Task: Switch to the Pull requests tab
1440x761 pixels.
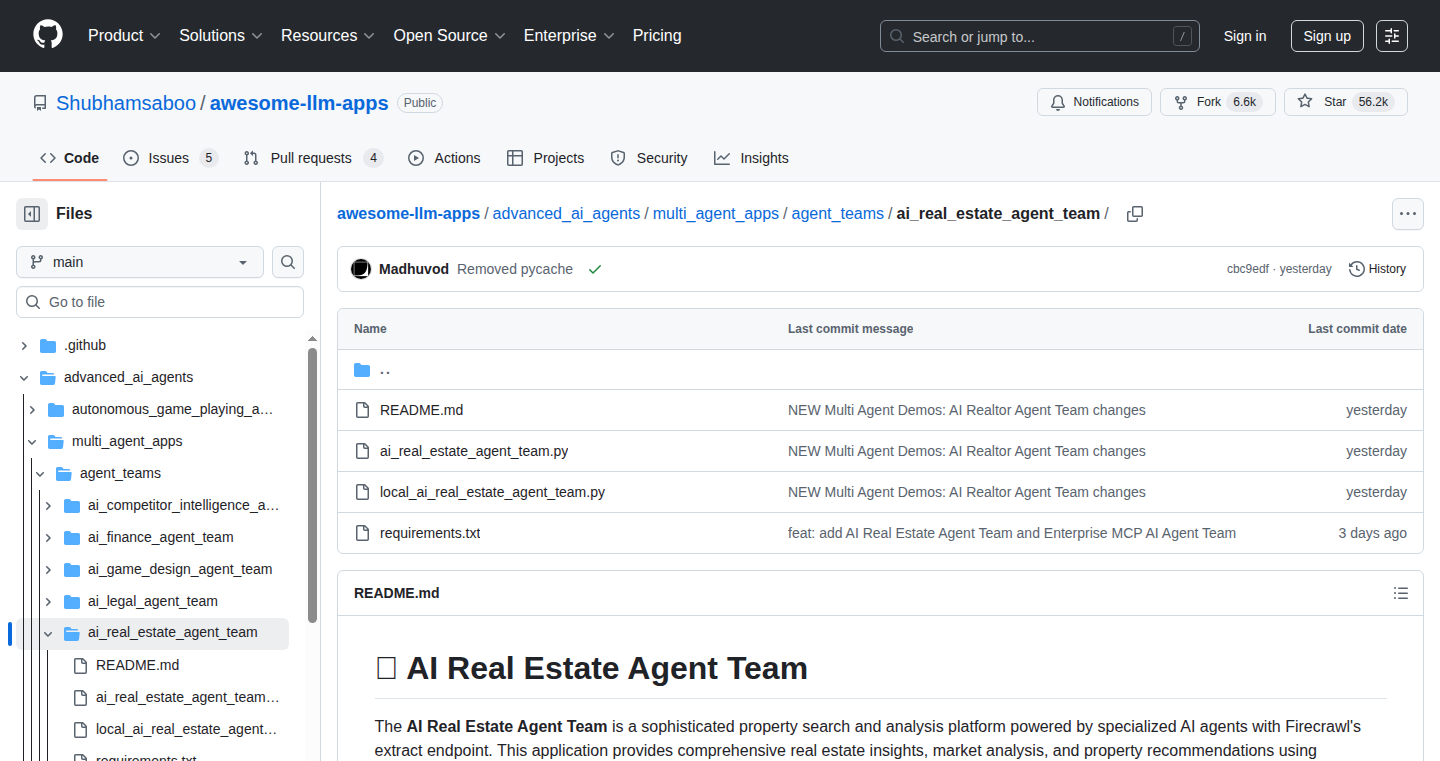Action: pos(313,158)
